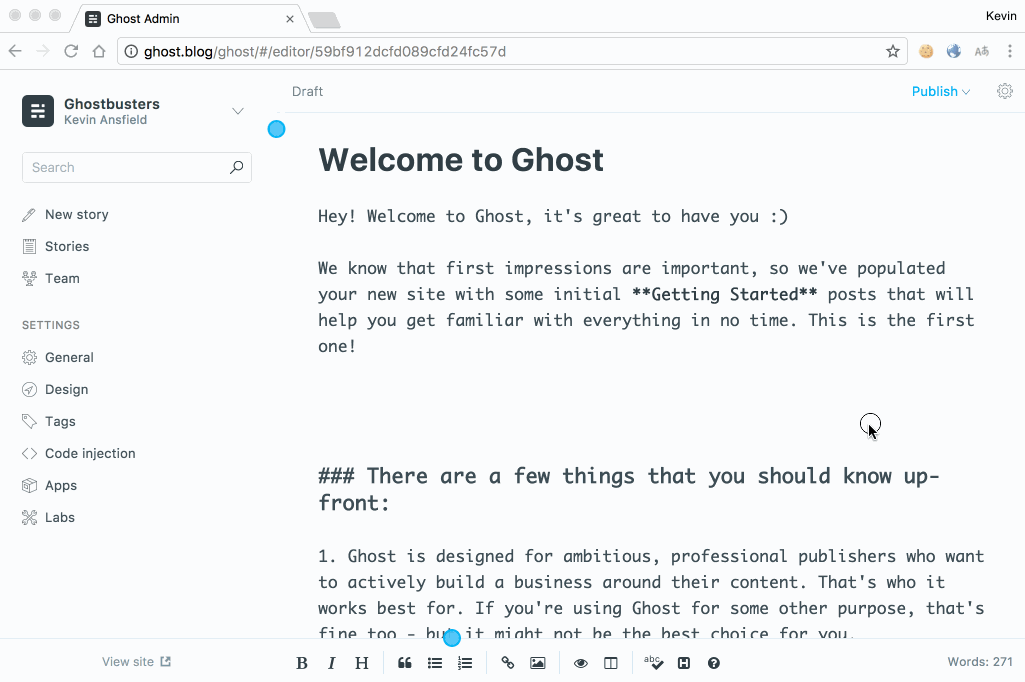
Task: Toggle bold formatting in editor toolbar
Action: click(x=301, y=663)
